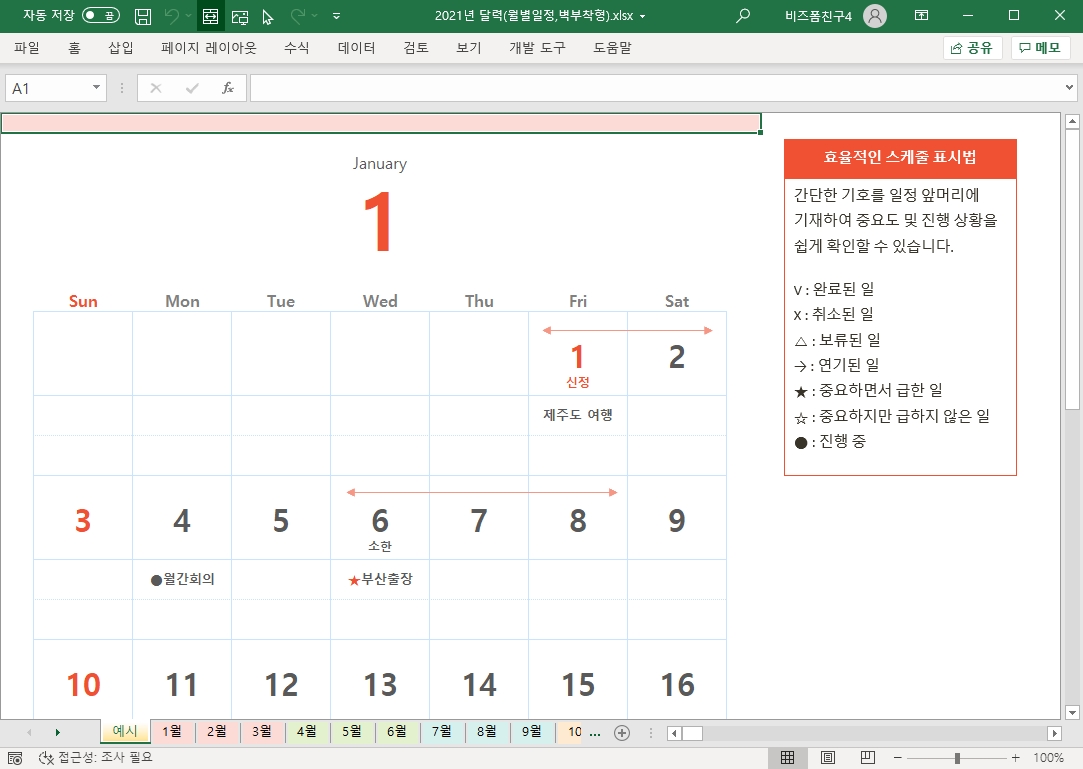Click the zoom out minus button

pyautogui.click(x=897, y=758)
